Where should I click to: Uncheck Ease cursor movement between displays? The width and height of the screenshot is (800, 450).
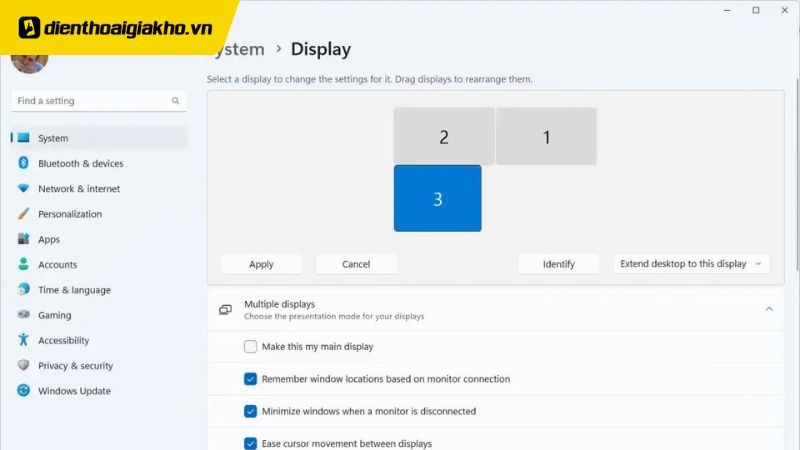click(250, 443)
